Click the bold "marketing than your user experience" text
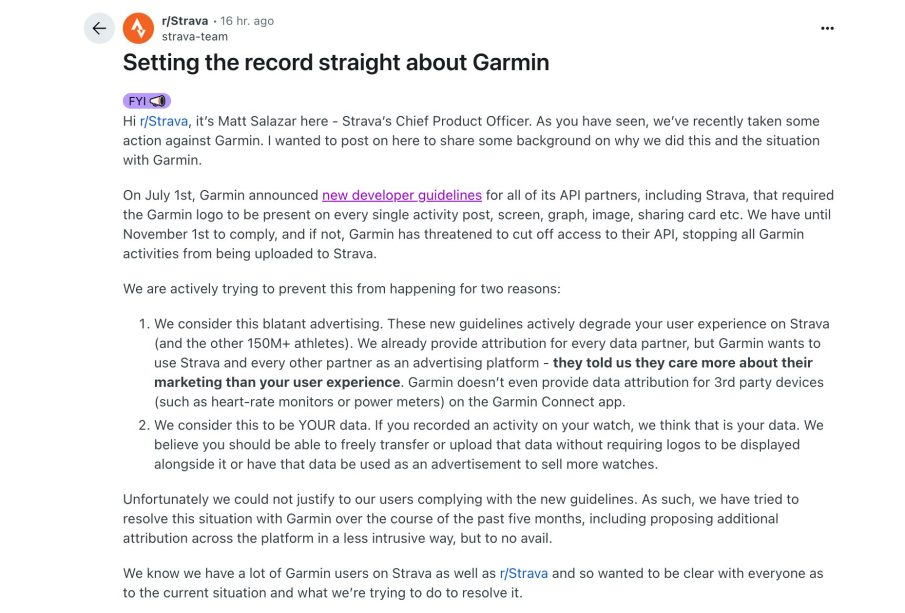The width and height of the screenshot is (905, 613). tap(277, 382)
